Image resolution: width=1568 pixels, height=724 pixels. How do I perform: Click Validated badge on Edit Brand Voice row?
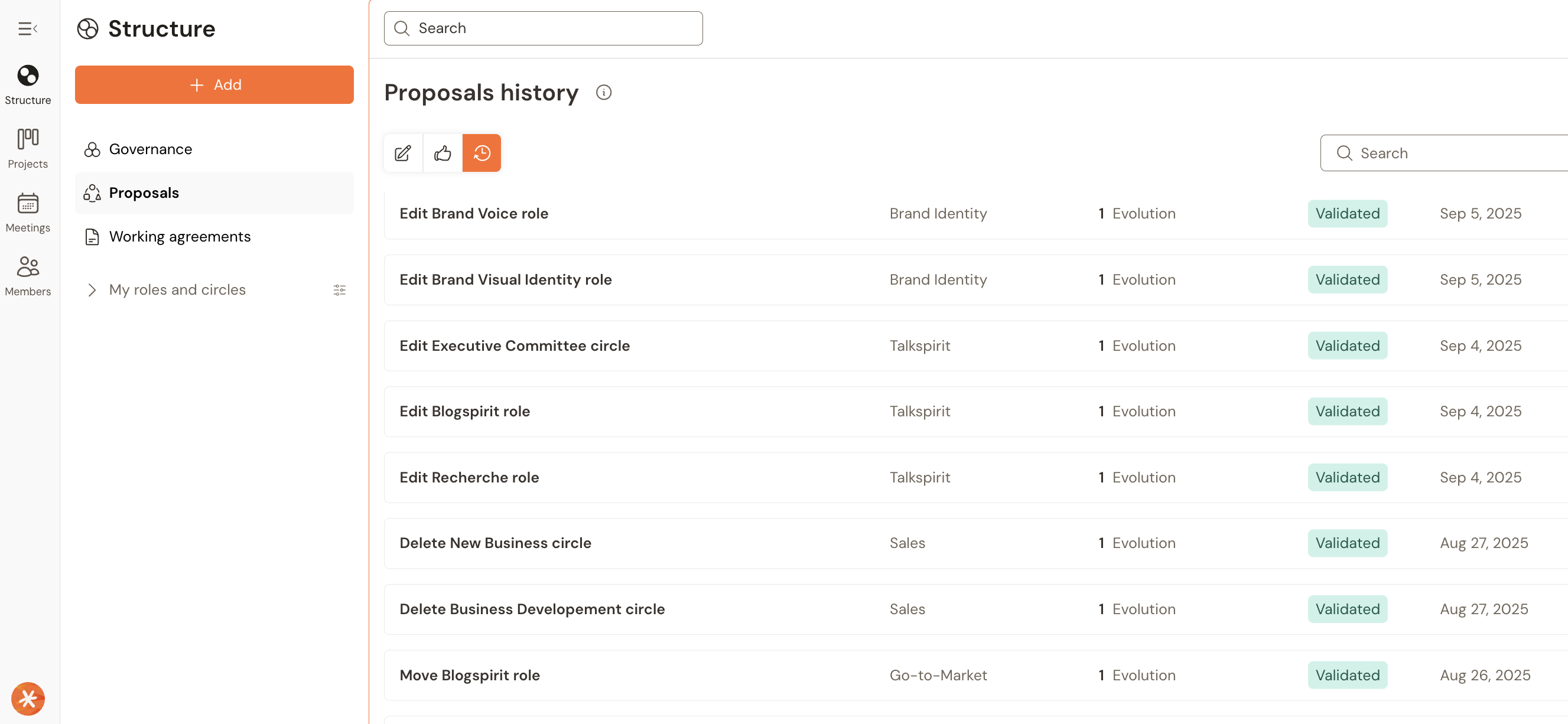coord(1347,214)
